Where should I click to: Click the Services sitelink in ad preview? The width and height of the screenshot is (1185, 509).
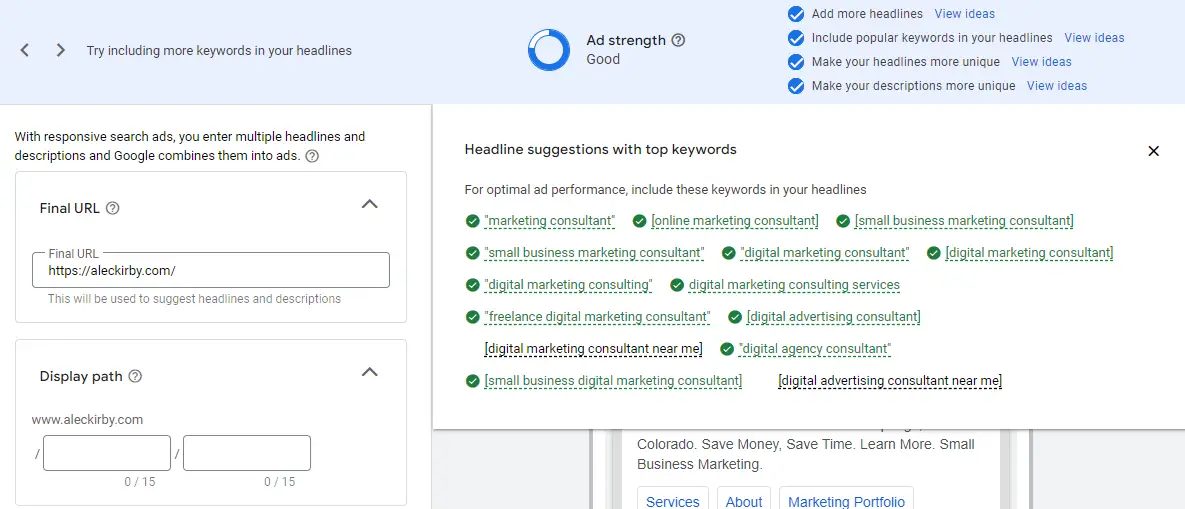(x=673, y=501)
